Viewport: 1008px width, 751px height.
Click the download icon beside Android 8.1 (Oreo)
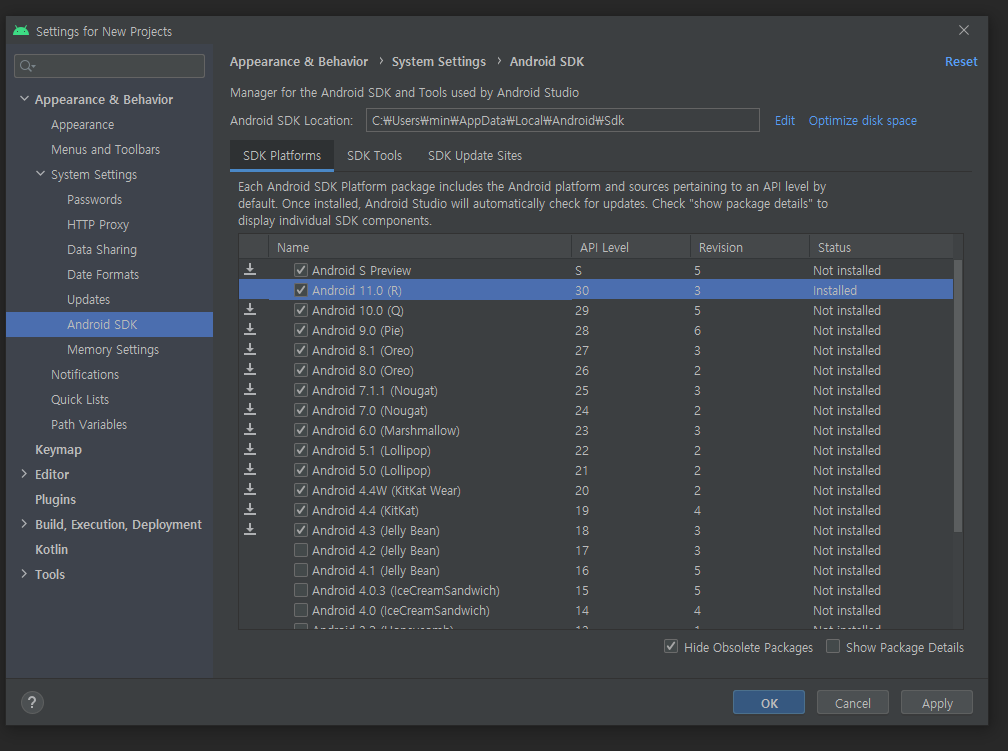click(x=250, y=349)
